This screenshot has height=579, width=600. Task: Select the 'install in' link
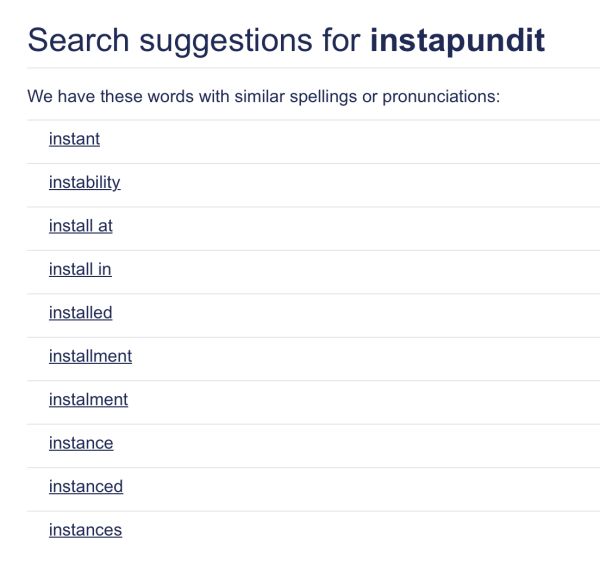point(80,269)
